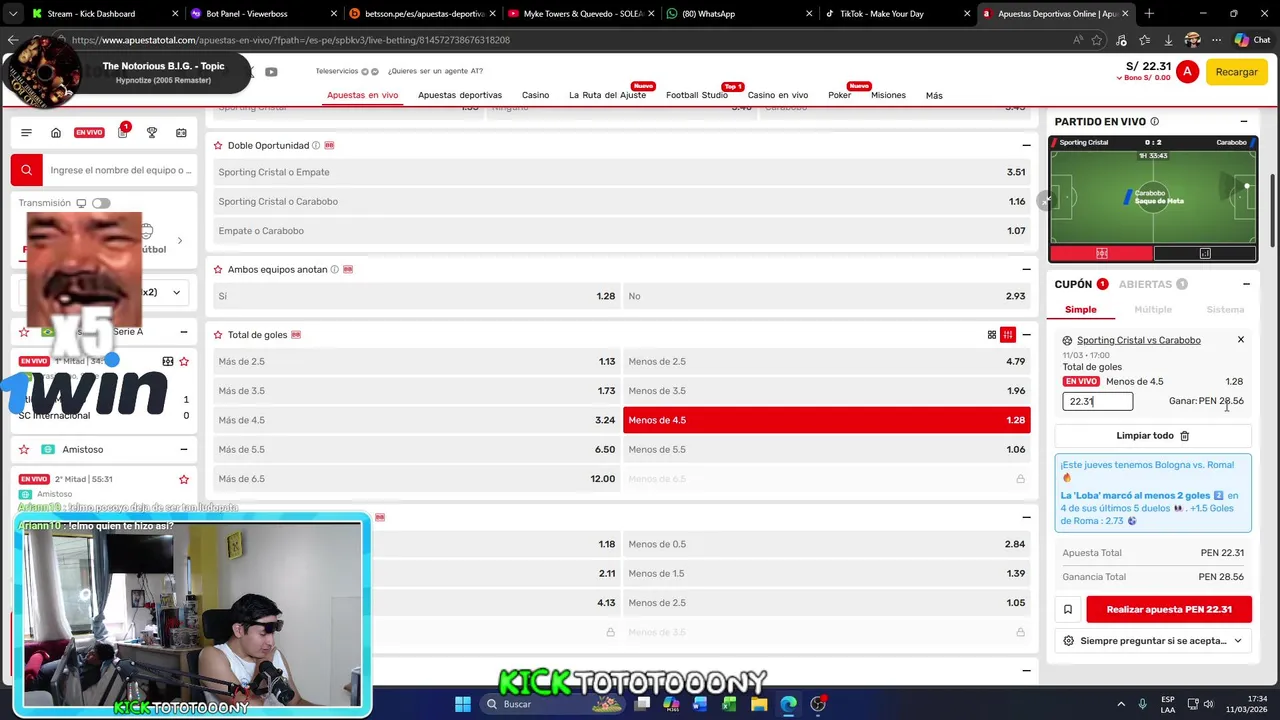Select the EN VIVO badge in sidebar toolbar
The image size is (1280, 720).
point(89,133)
